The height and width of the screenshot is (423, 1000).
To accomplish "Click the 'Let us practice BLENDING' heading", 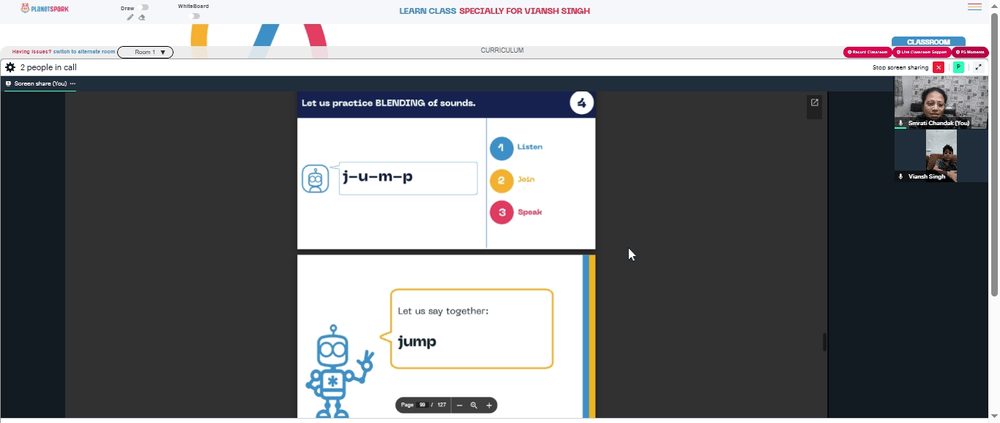I will coord(388,103).
